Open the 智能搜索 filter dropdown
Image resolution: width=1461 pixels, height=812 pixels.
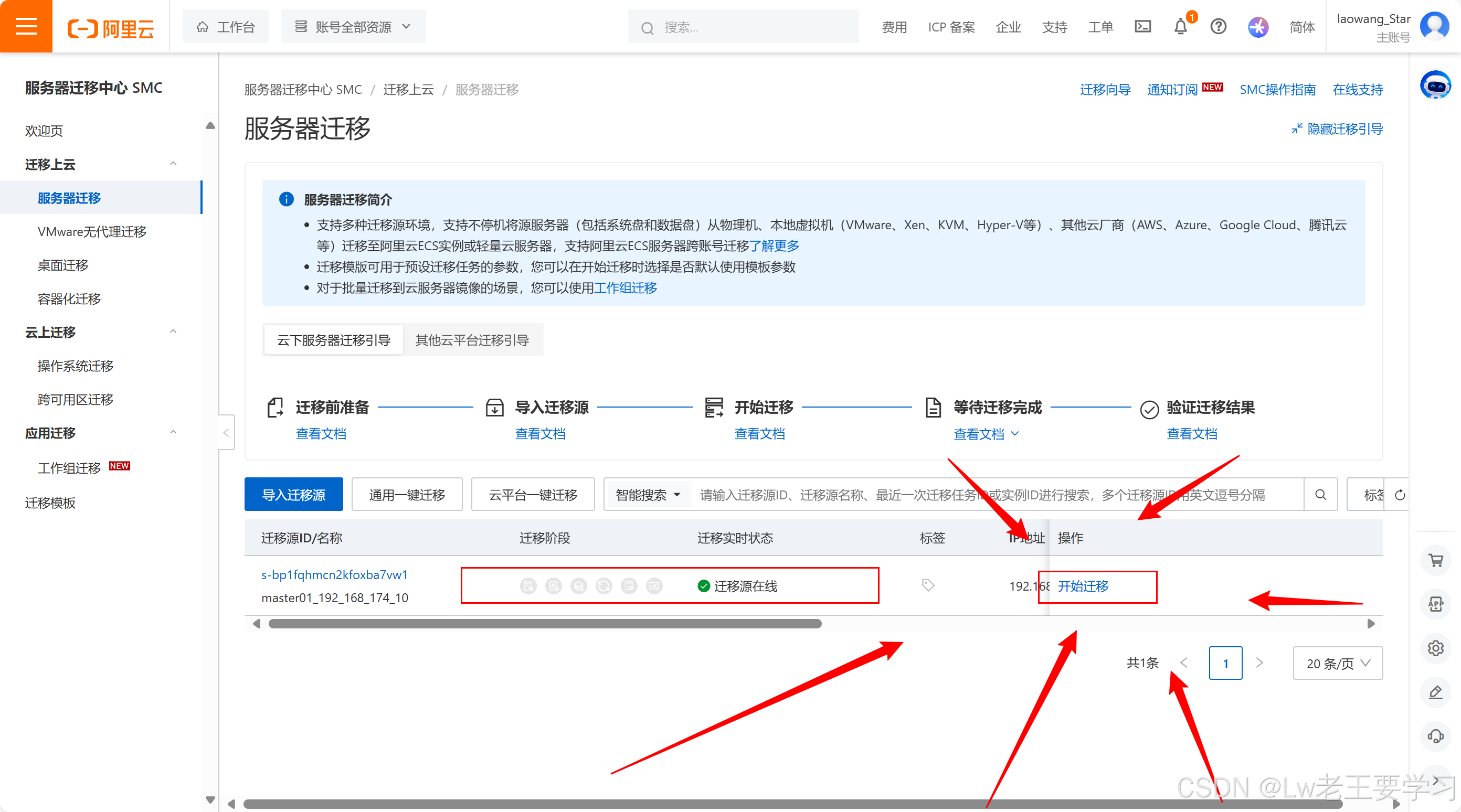pos(648,495)
